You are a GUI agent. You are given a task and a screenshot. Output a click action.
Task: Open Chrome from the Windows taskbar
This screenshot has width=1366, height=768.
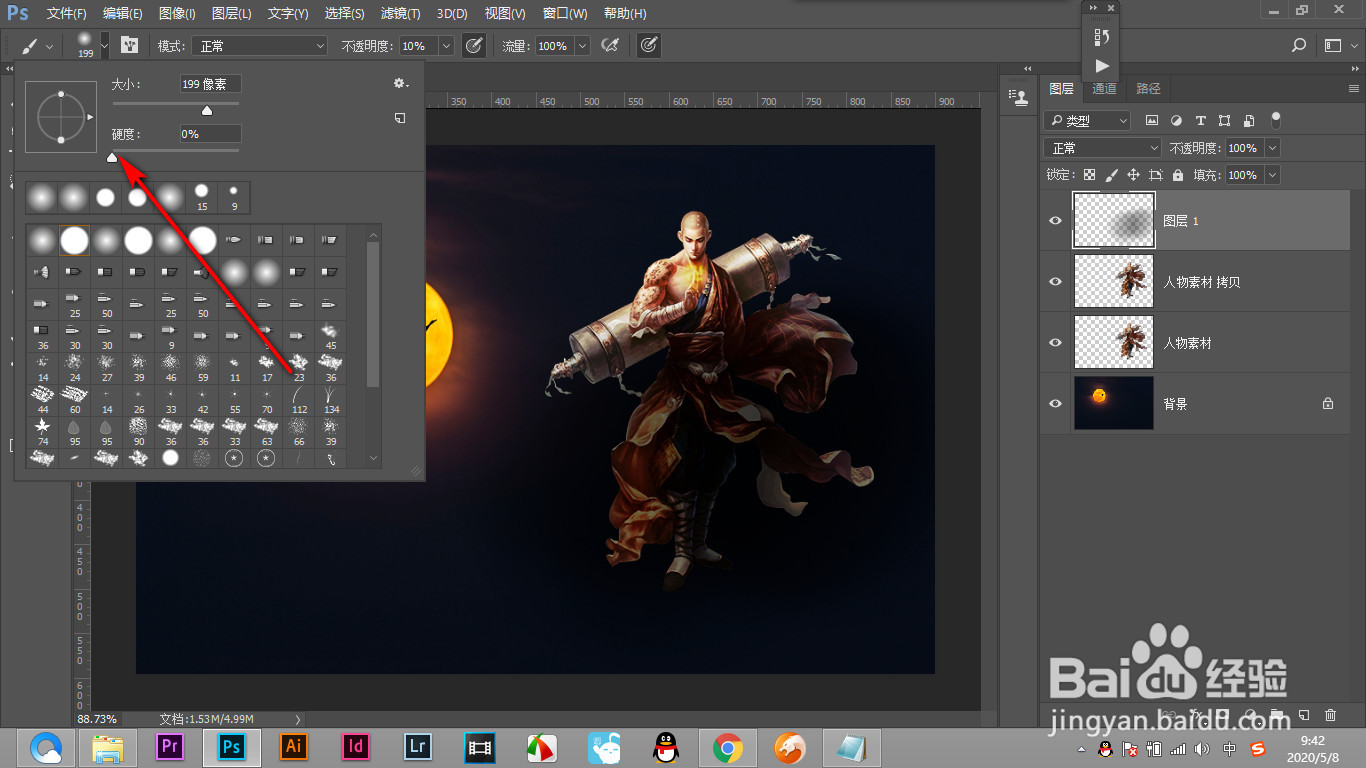727,747
